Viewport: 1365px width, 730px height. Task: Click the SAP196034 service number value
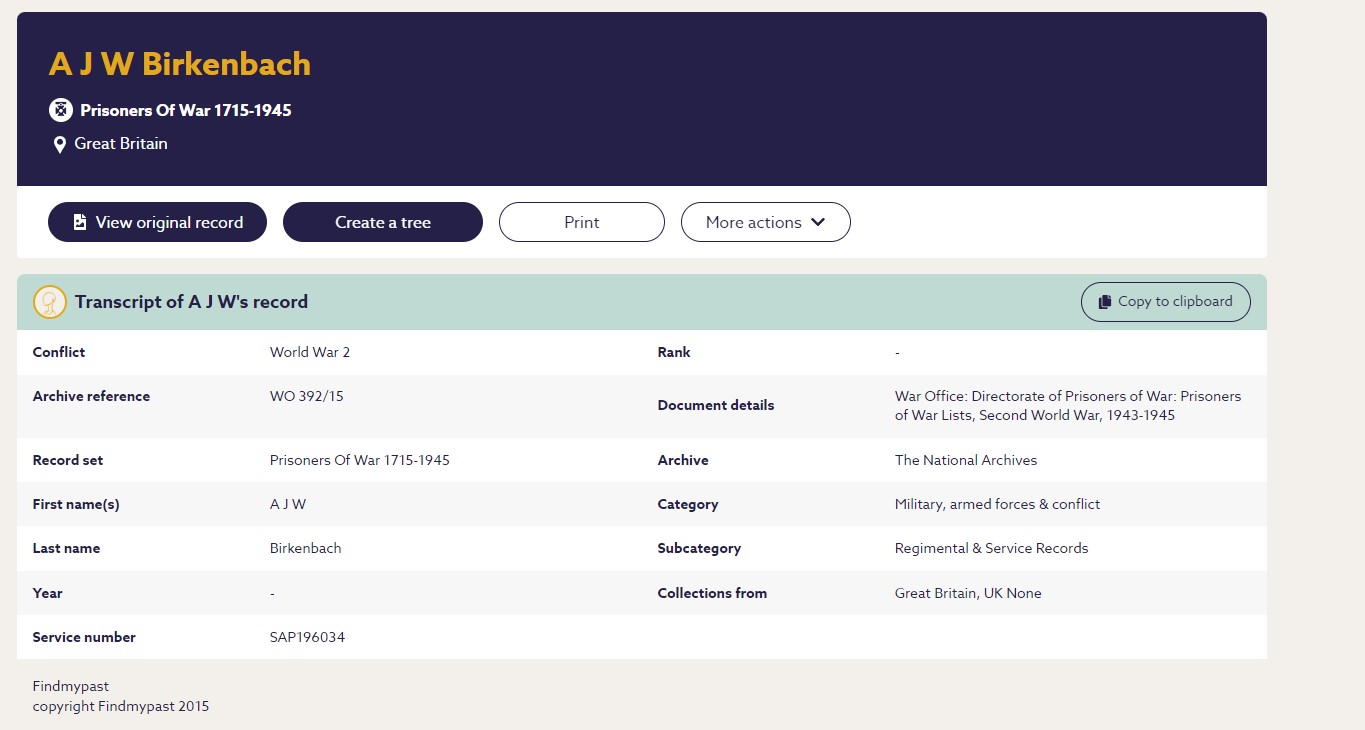pyautogui.click(x=308, y=637)
